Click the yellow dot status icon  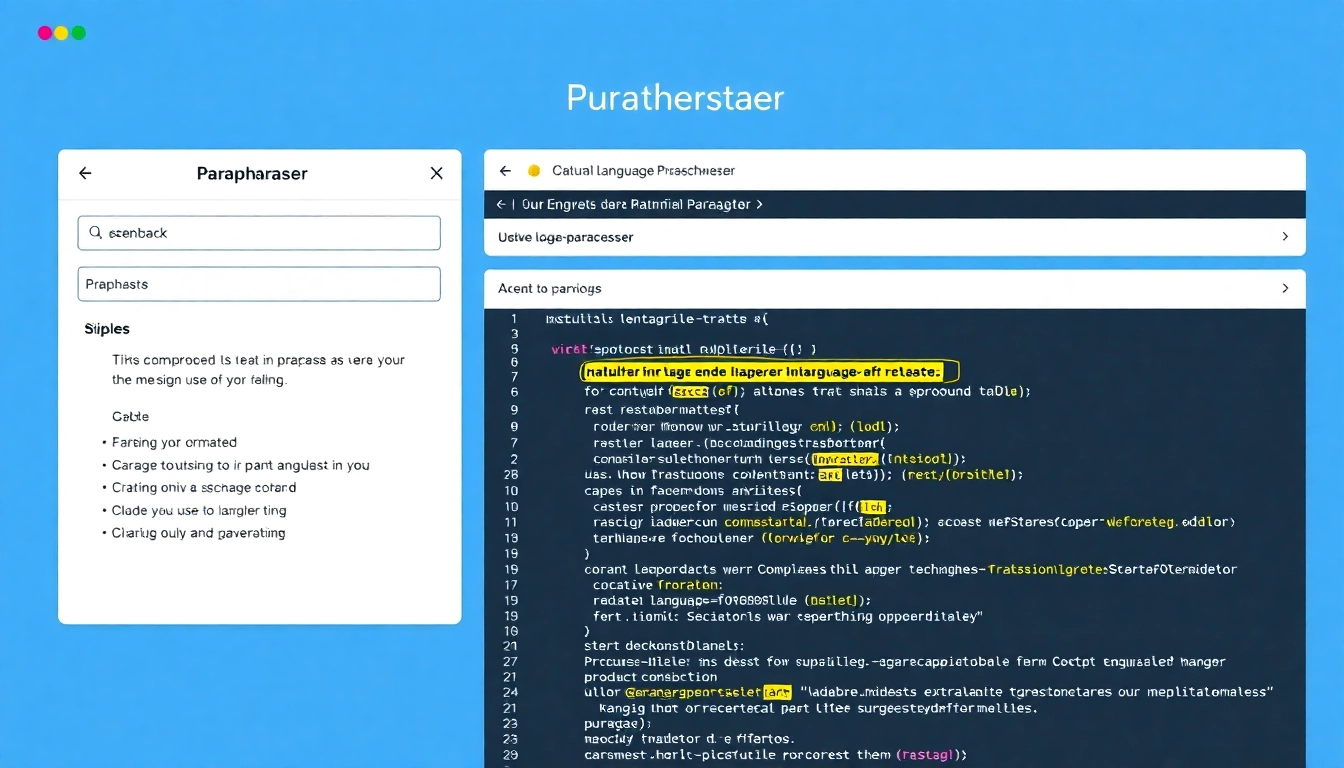click(x=533, y=171)
